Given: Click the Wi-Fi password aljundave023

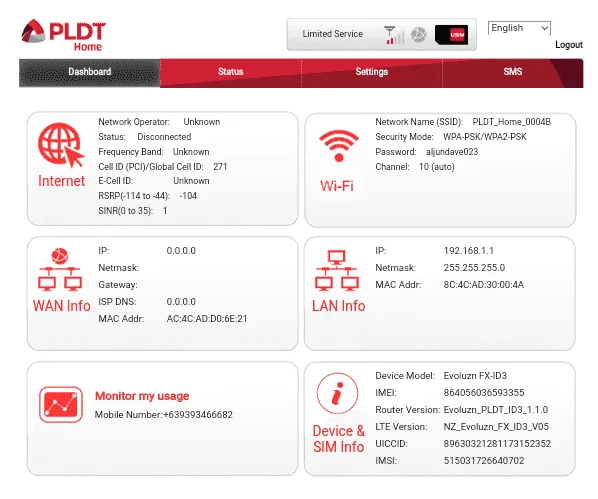Looking at the screenshot, I should click(452, 152).
